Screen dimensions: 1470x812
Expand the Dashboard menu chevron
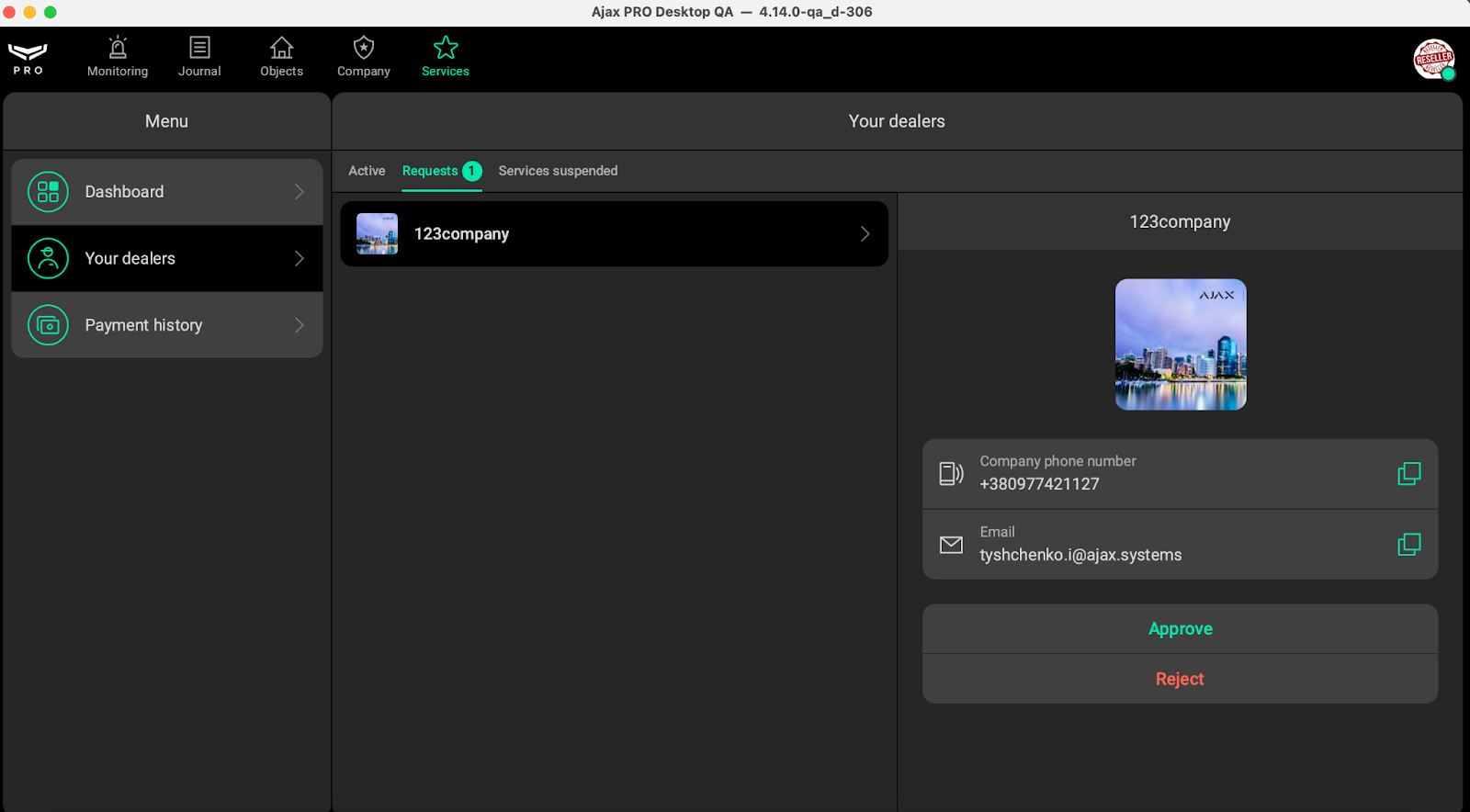(299, 192)
